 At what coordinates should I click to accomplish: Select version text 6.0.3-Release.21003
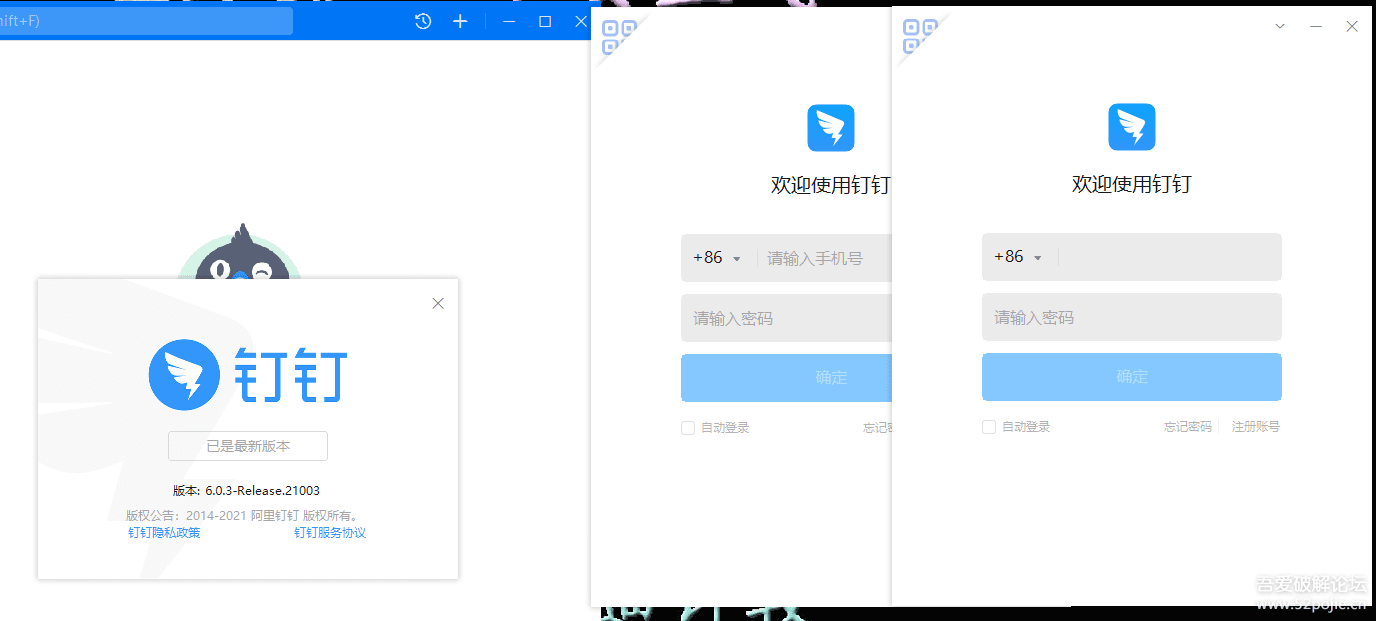(x=263, y=491)
